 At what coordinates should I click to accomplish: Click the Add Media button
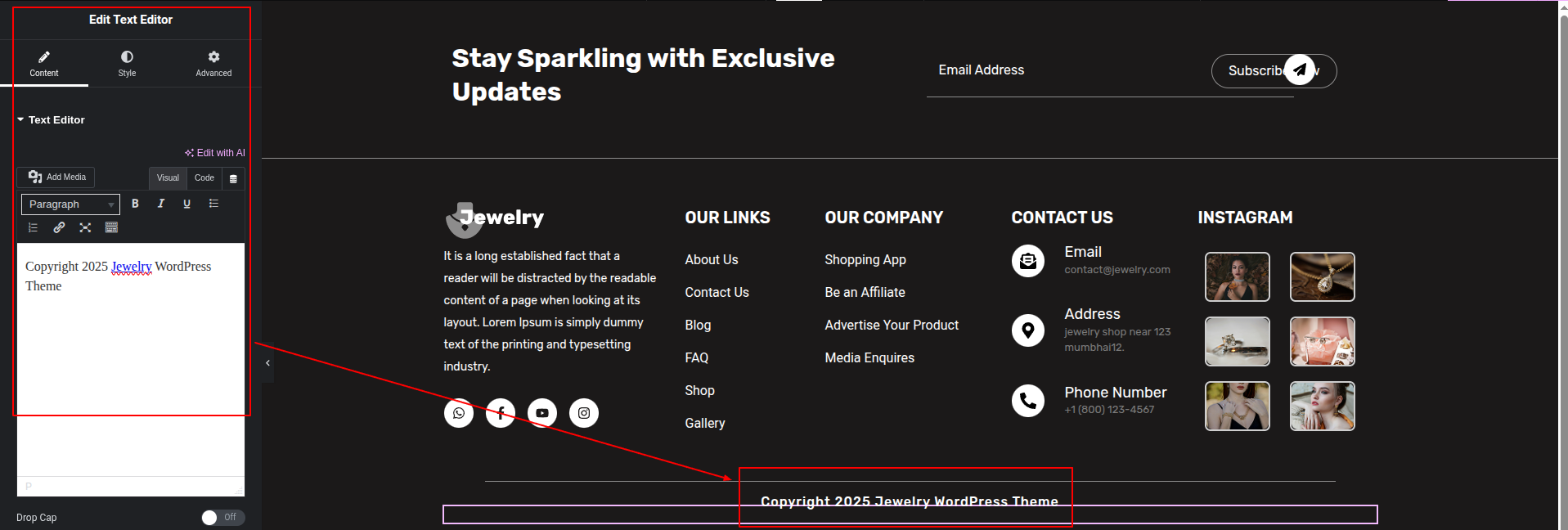pyautogui.click(x=56, y=177)
